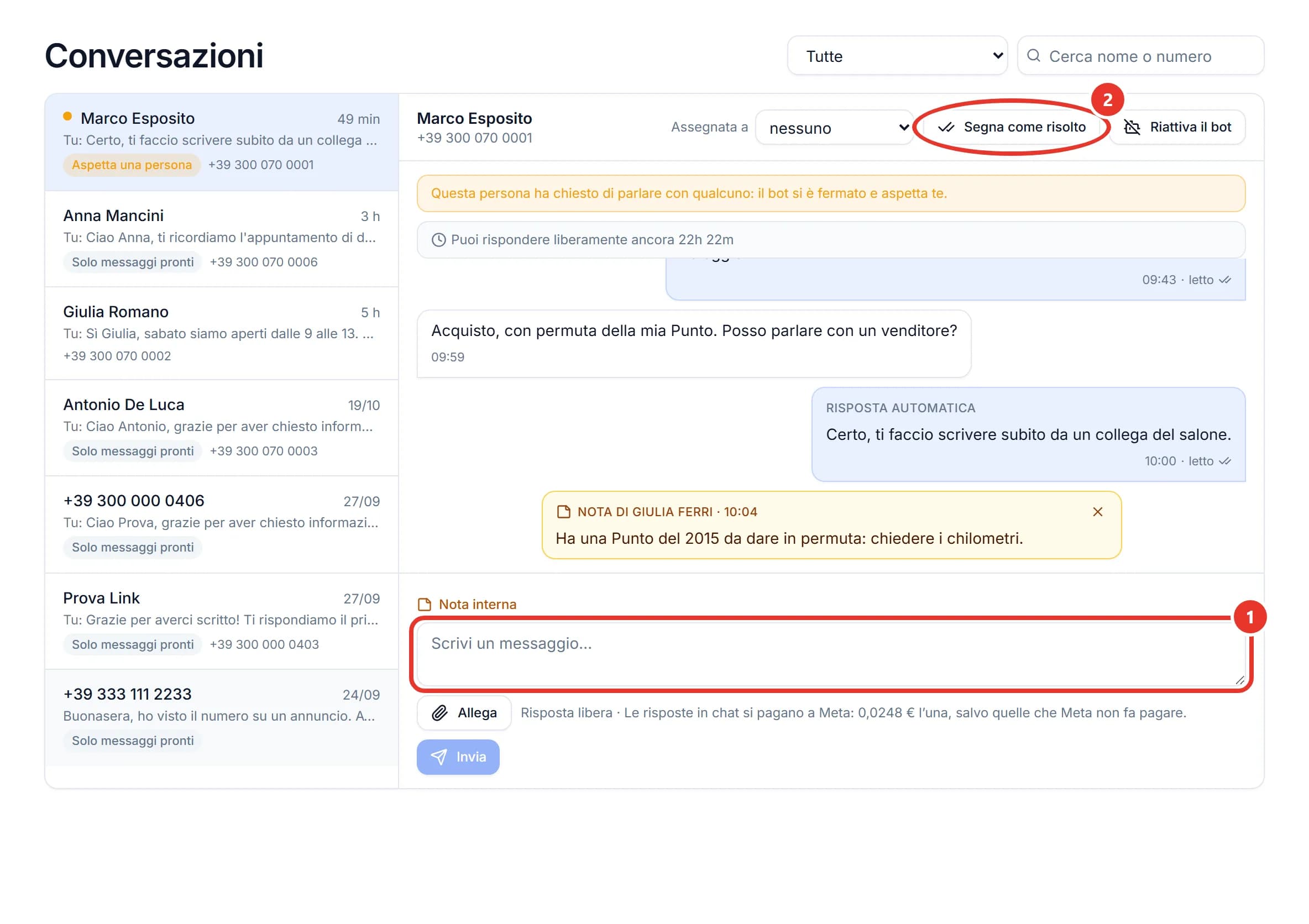
Task: Click the 49 min timestamp on Marco Esposito
Action: (359, 119)
